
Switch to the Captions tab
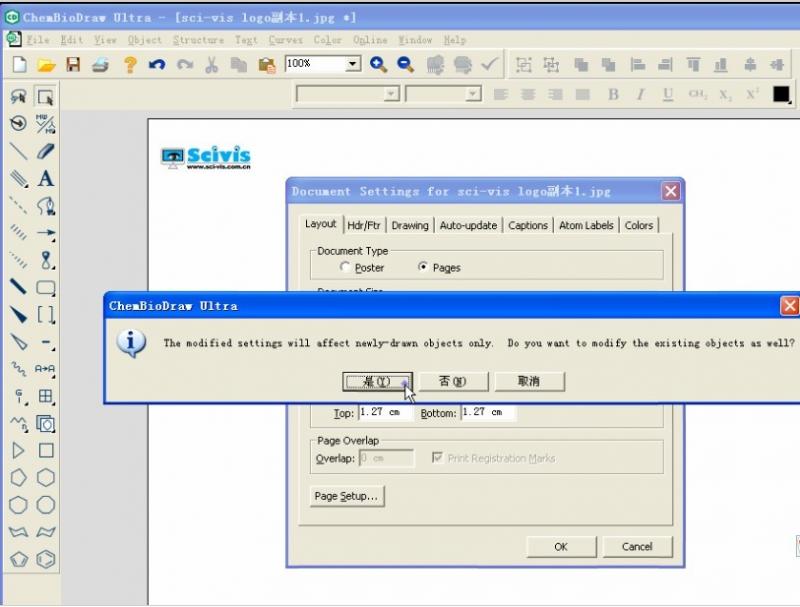[528, 225]
